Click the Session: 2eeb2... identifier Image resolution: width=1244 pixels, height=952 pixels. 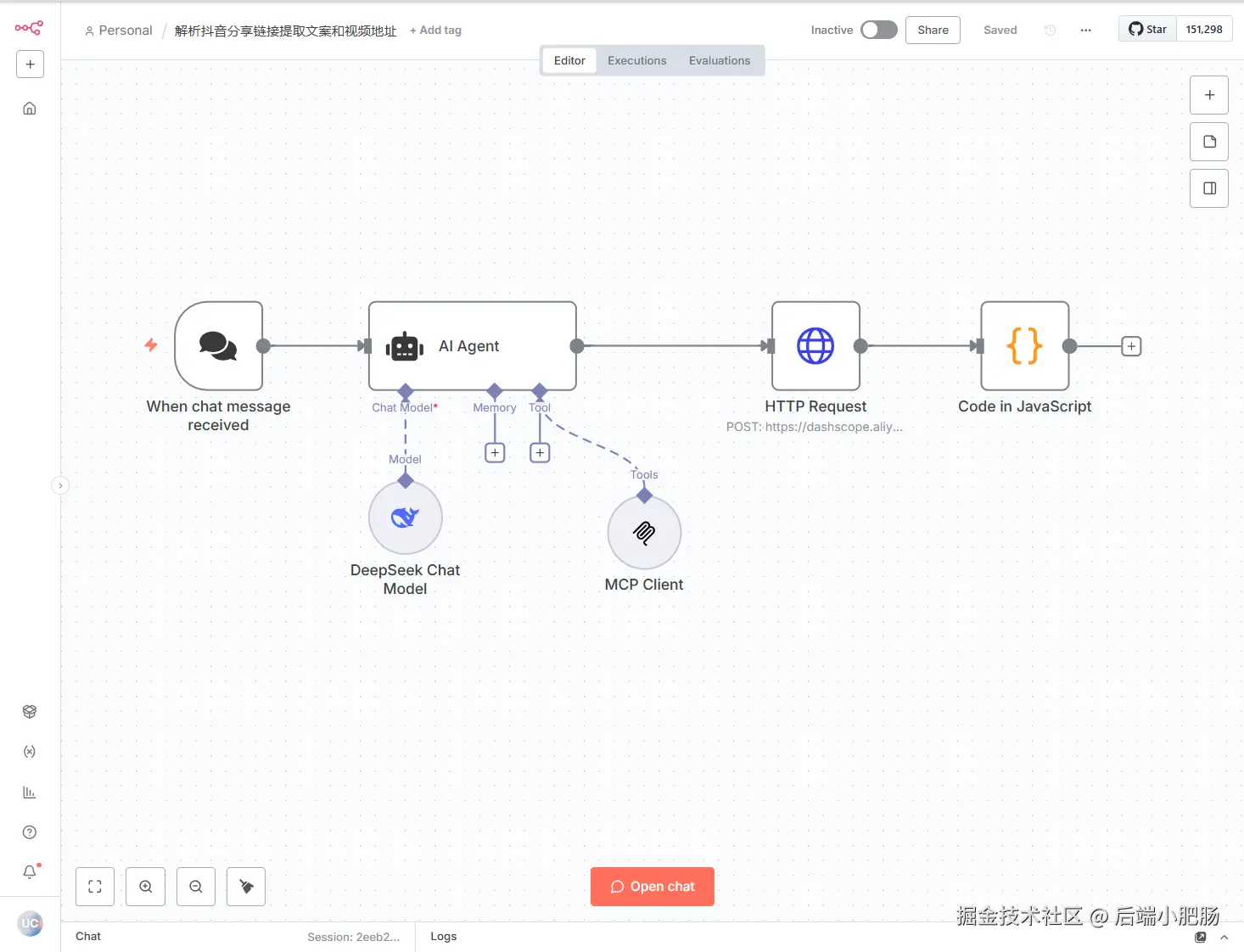353,938
